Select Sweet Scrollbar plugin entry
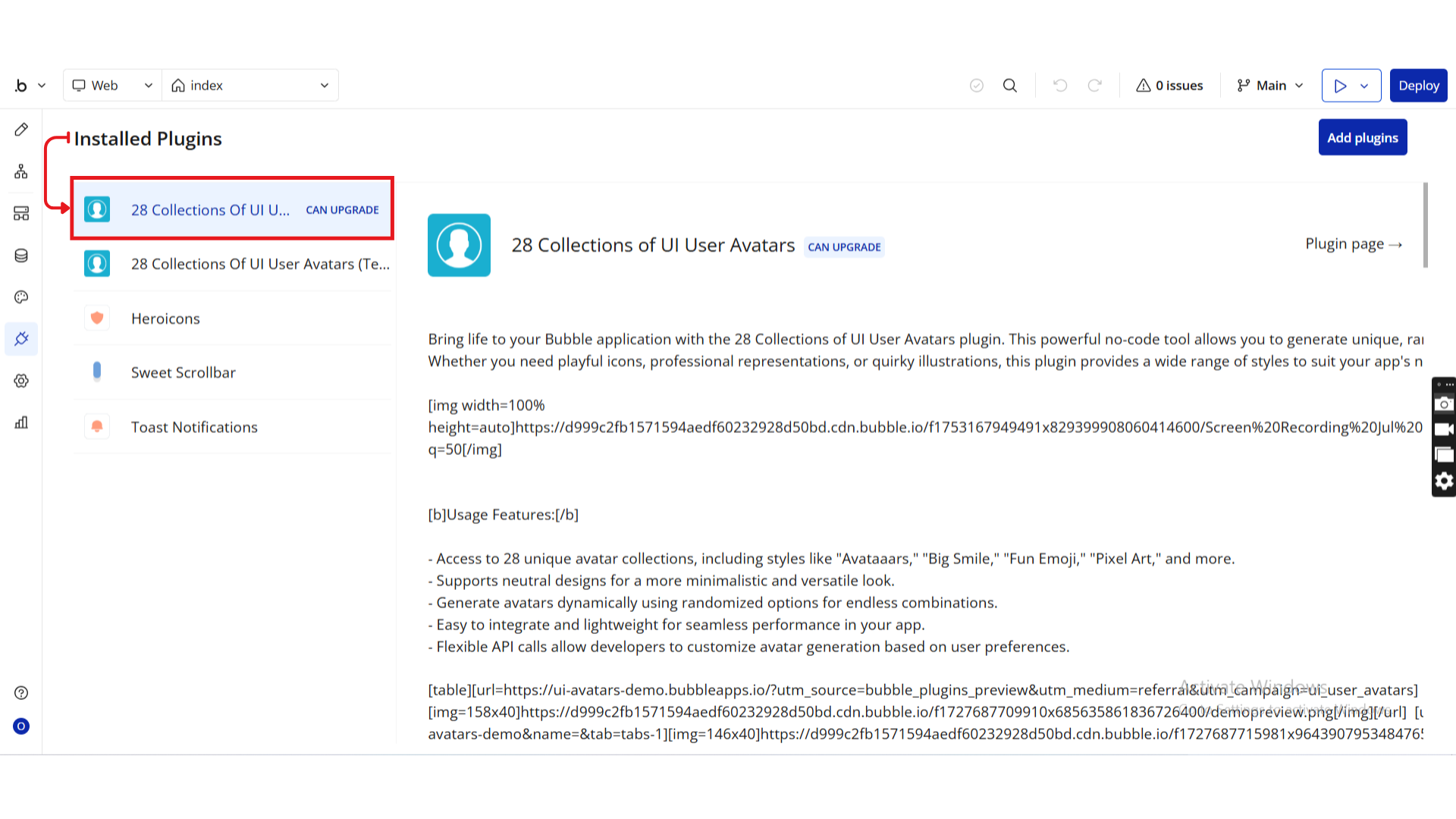Screen dimensions: 1456x819 (x=183, y=372)
